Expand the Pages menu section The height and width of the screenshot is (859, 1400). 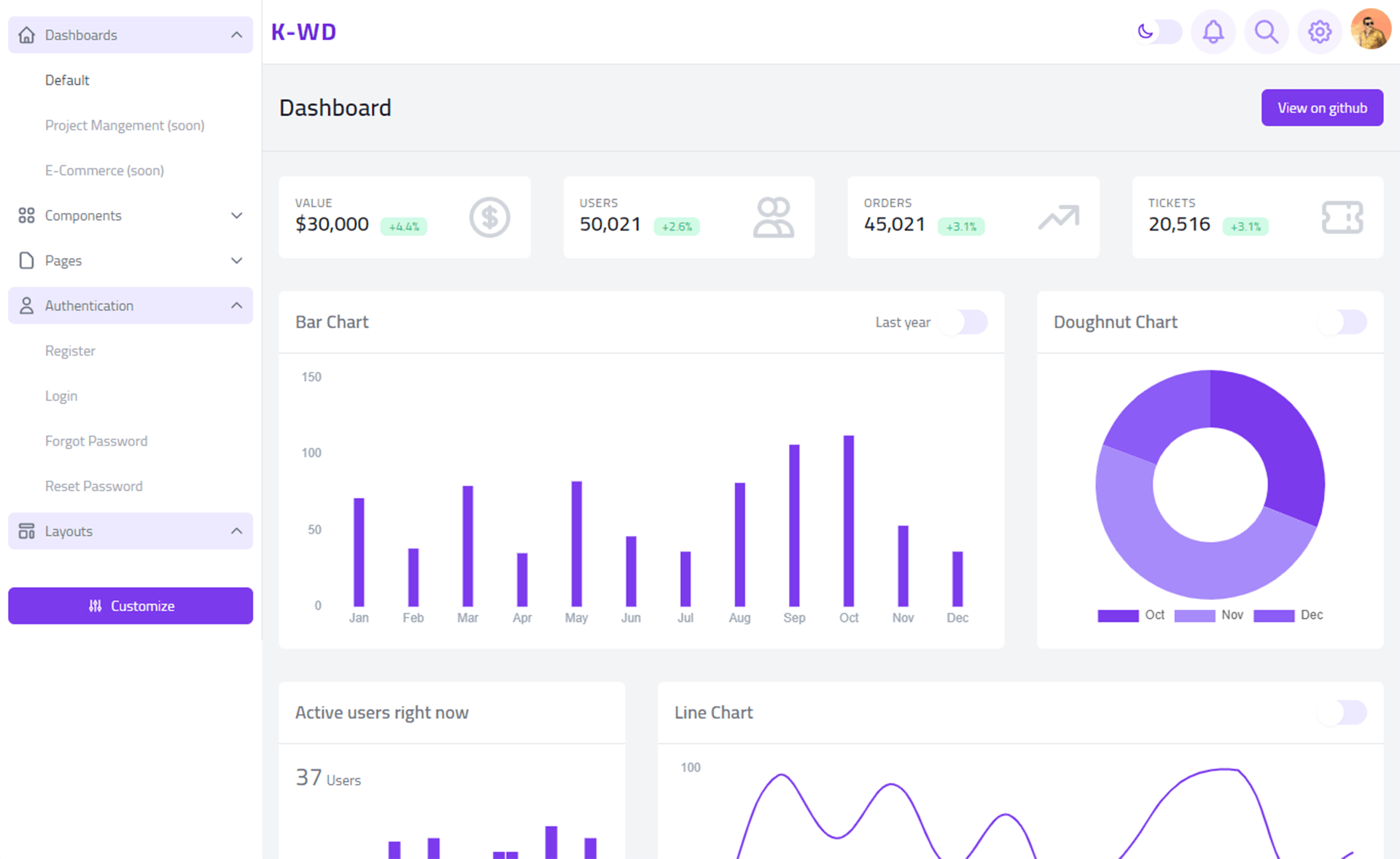click(x=130, y=260)
